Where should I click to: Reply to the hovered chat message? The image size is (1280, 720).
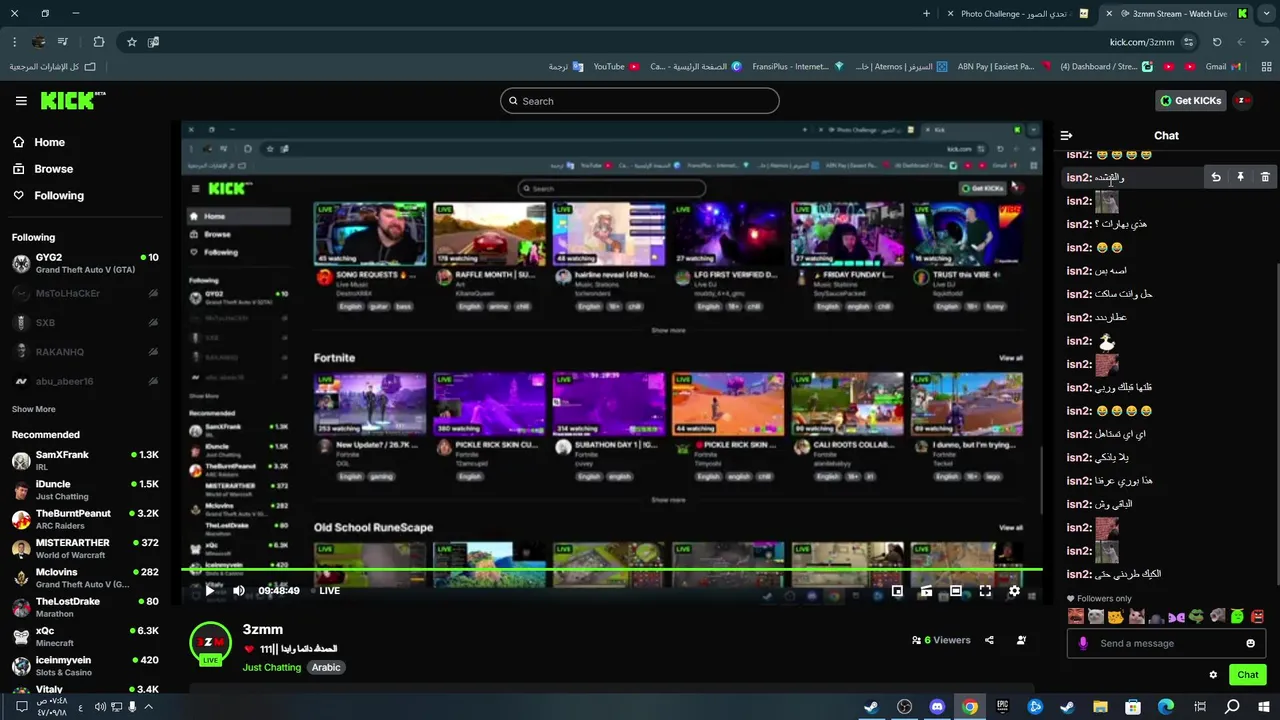click(1216, 177)
